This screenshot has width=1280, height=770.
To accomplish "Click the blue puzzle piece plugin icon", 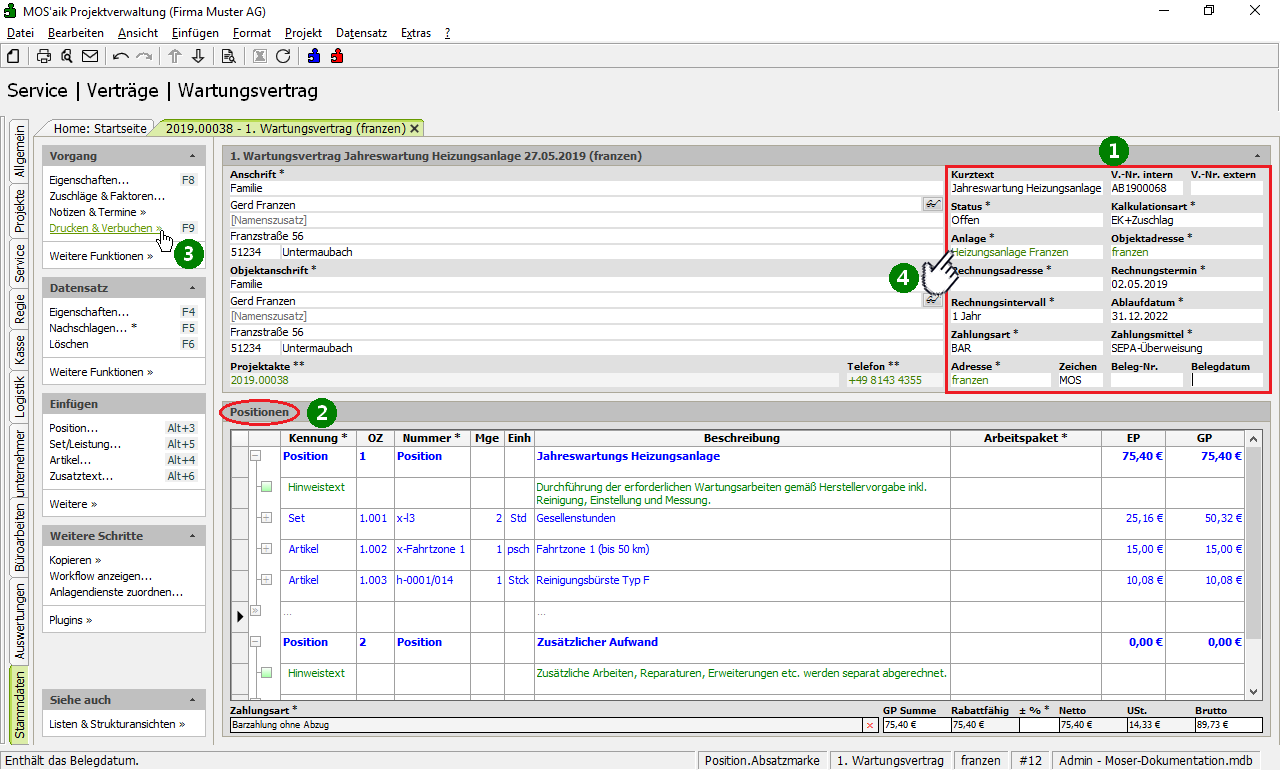I will (x=314, y=56).
